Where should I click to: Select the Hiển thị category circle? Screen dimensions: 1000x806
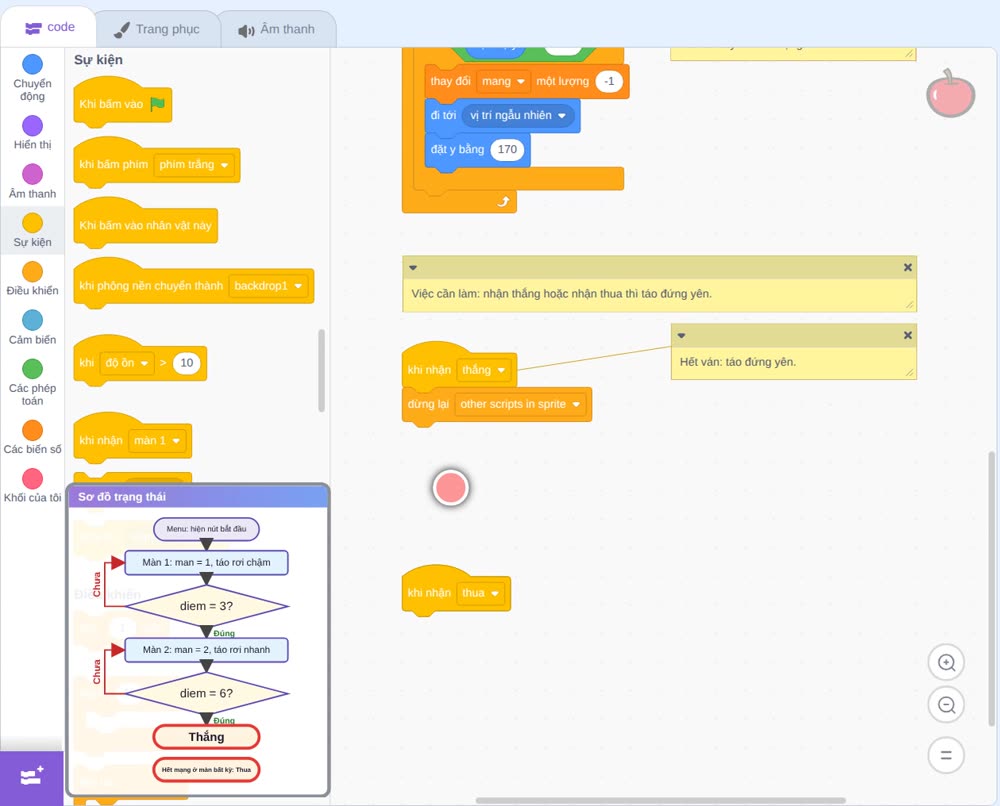33,126
